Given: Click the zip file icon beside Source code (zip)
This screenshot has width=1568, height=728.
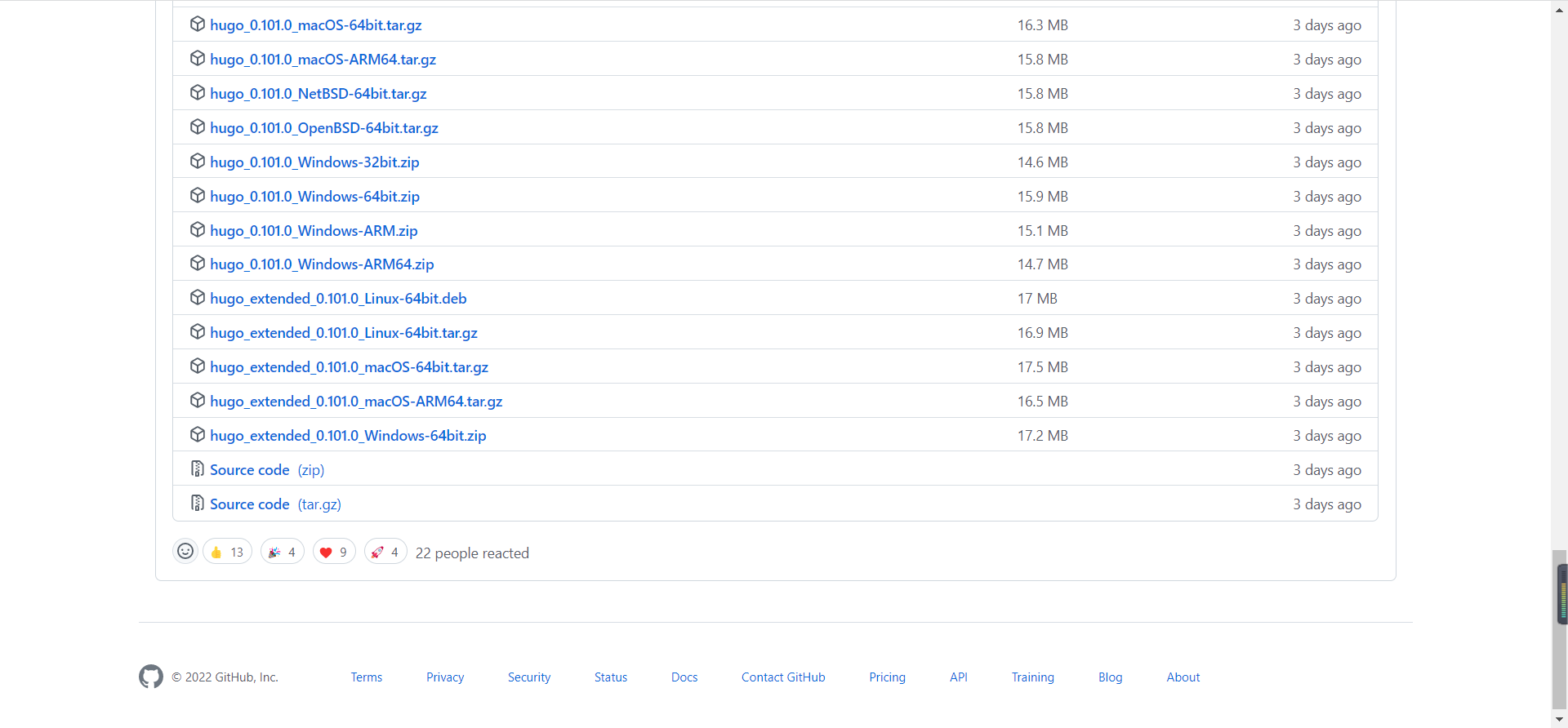Looking at the screenshot, I should pos(197,469).
